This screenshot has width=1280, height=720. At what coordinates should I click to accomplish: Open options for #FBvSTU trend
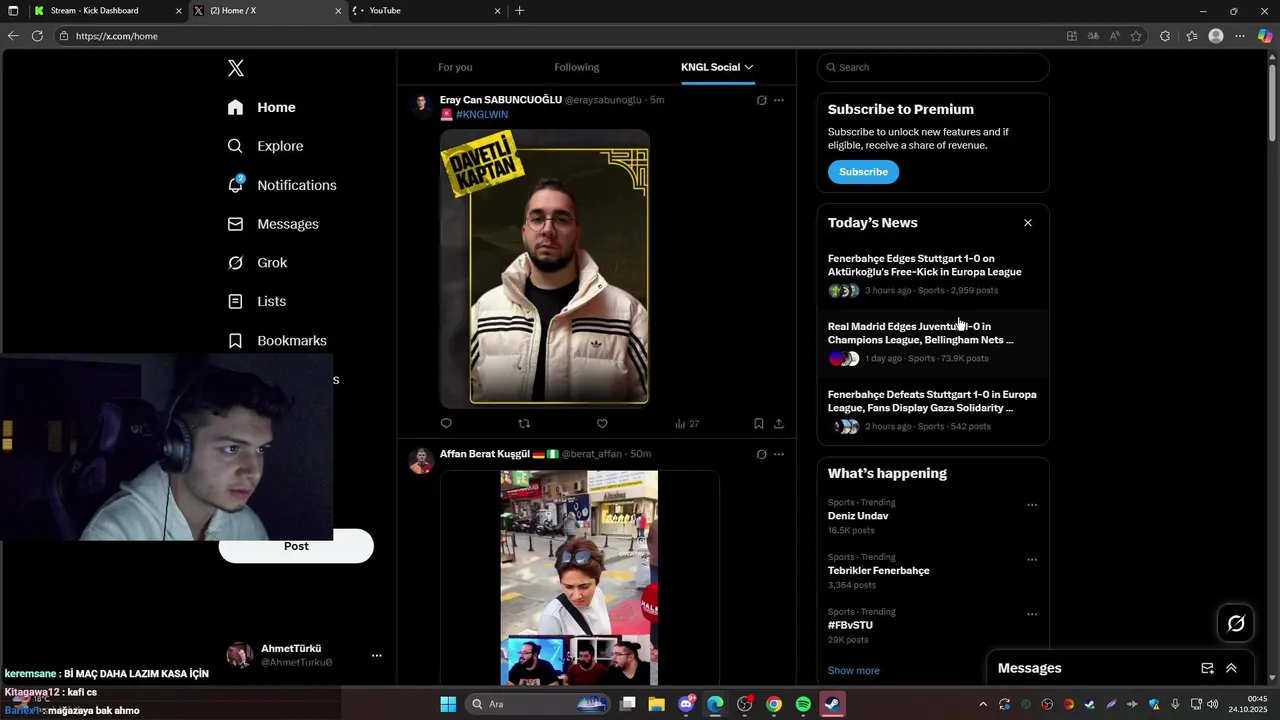tap(1032, 614)
